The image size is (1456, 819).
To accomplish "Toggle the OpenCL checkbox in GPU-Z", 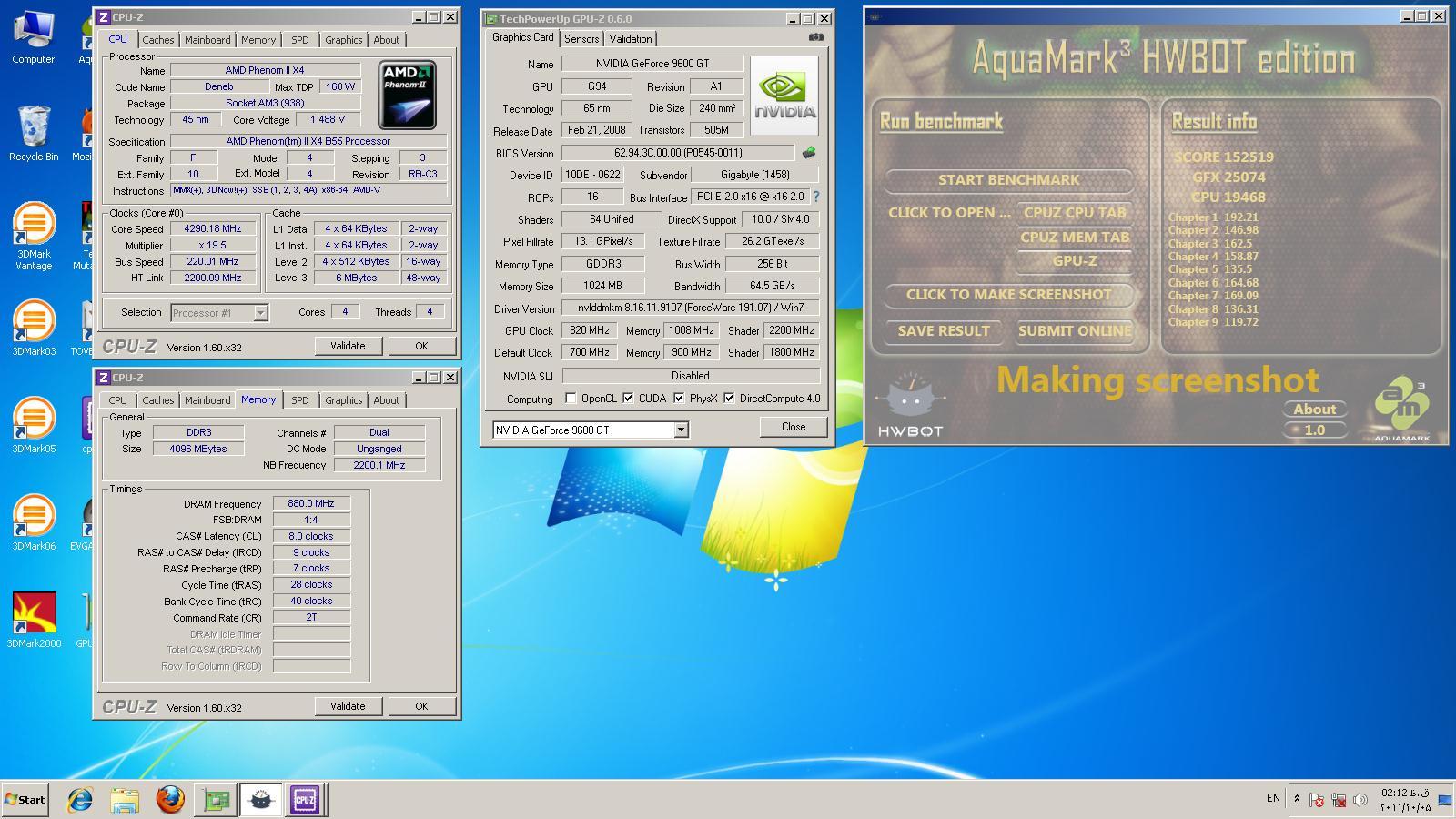I will 571,398.
